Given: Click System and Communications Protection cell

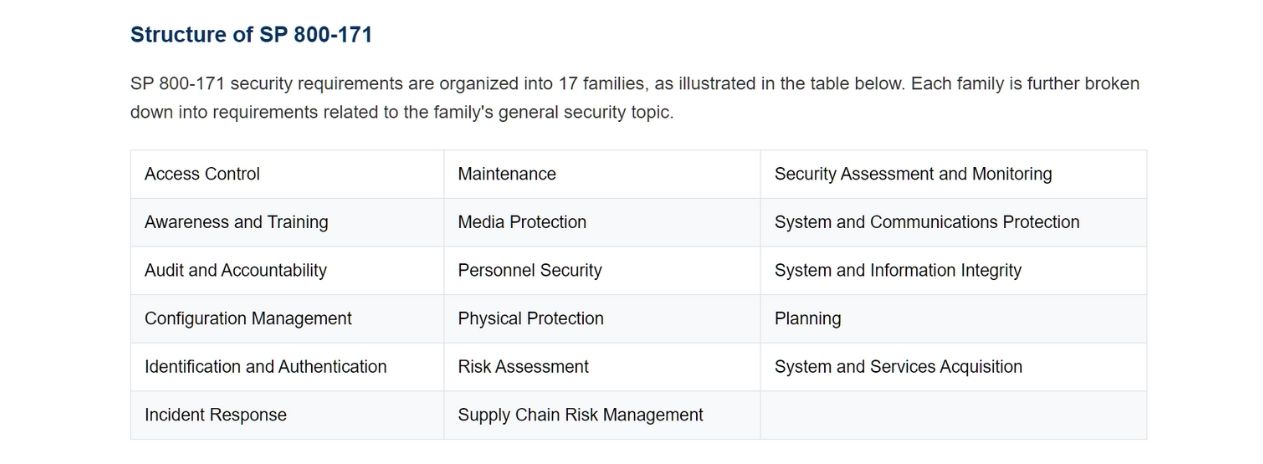Looking at the screenshot, I should (954, 222).
